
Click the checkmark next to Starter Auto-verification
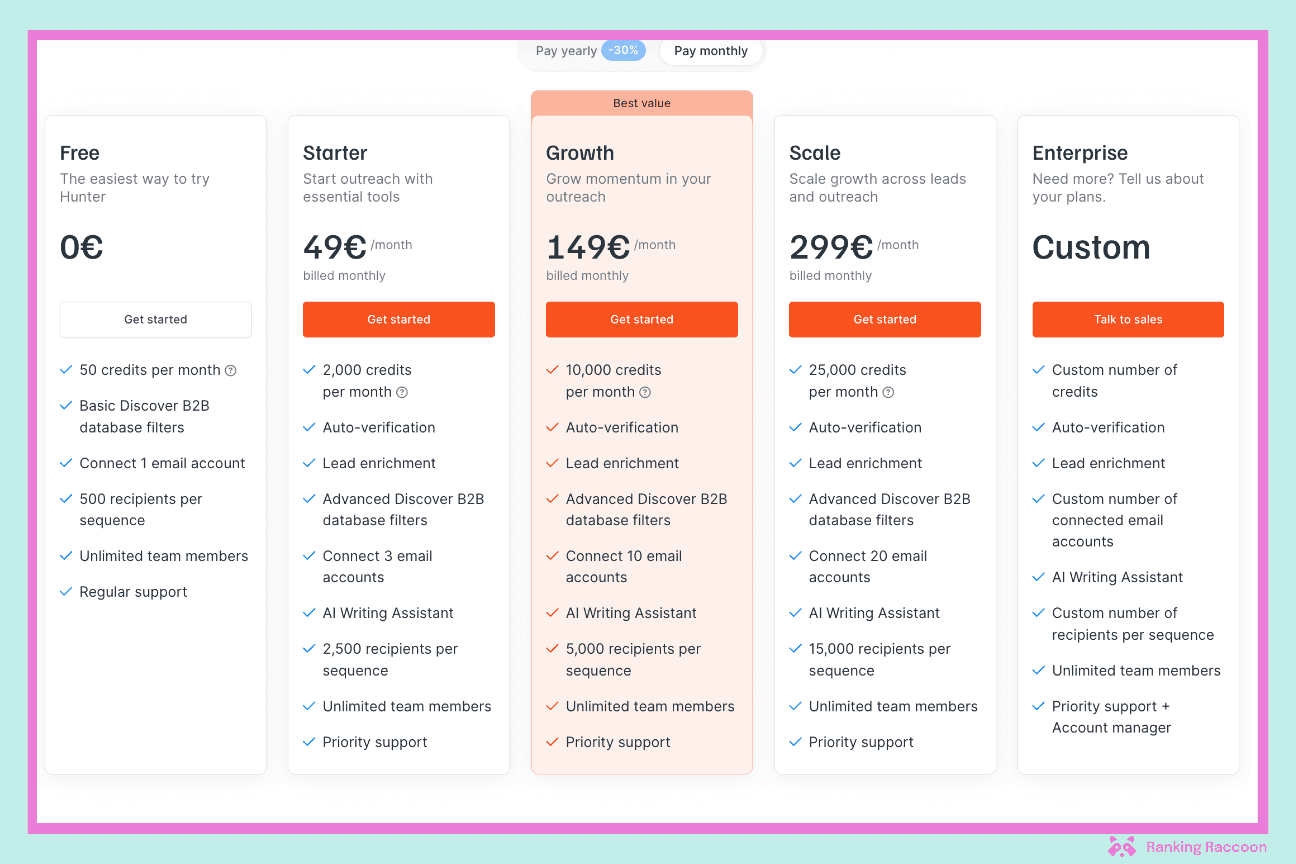(x=309, y=428)
